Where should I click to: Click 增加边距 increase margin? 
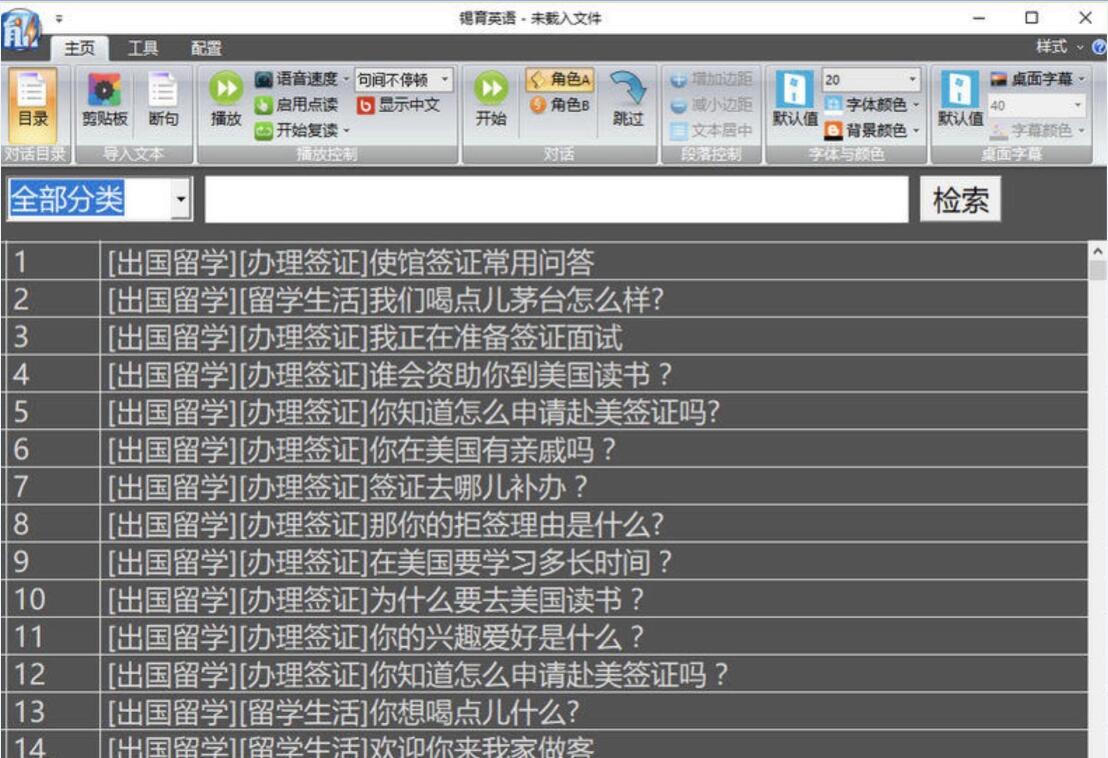(x=711, y=79)
